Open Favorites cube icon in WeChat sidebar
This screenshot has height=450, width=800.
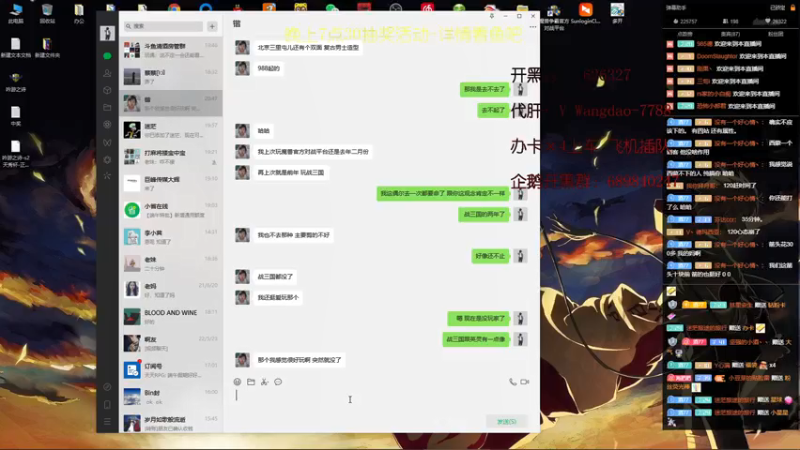[x=107, y=90]
